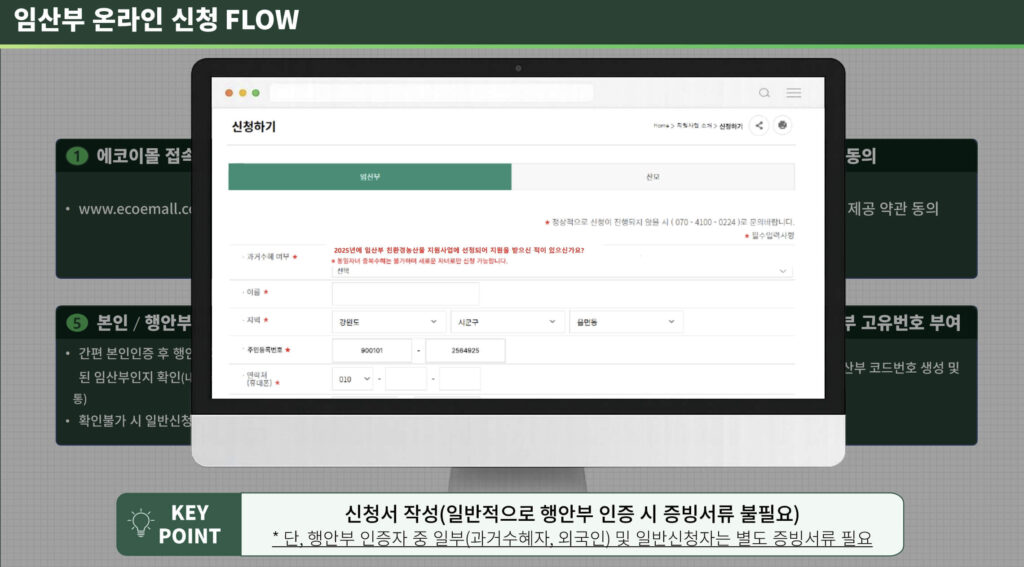Click the 주민등록번호 field label
Image resolution: width=1024 pixels, height=567 pixels.
[x=268, y=350]
